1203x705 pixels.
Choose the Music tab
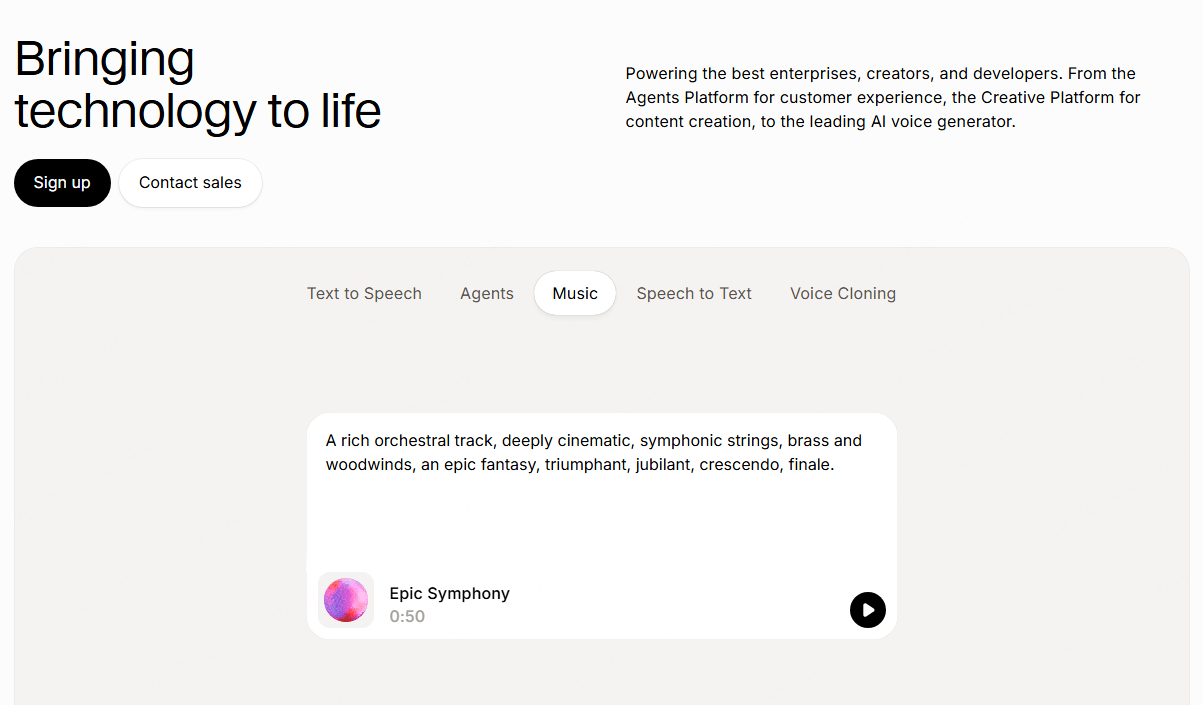coord(575,294)
